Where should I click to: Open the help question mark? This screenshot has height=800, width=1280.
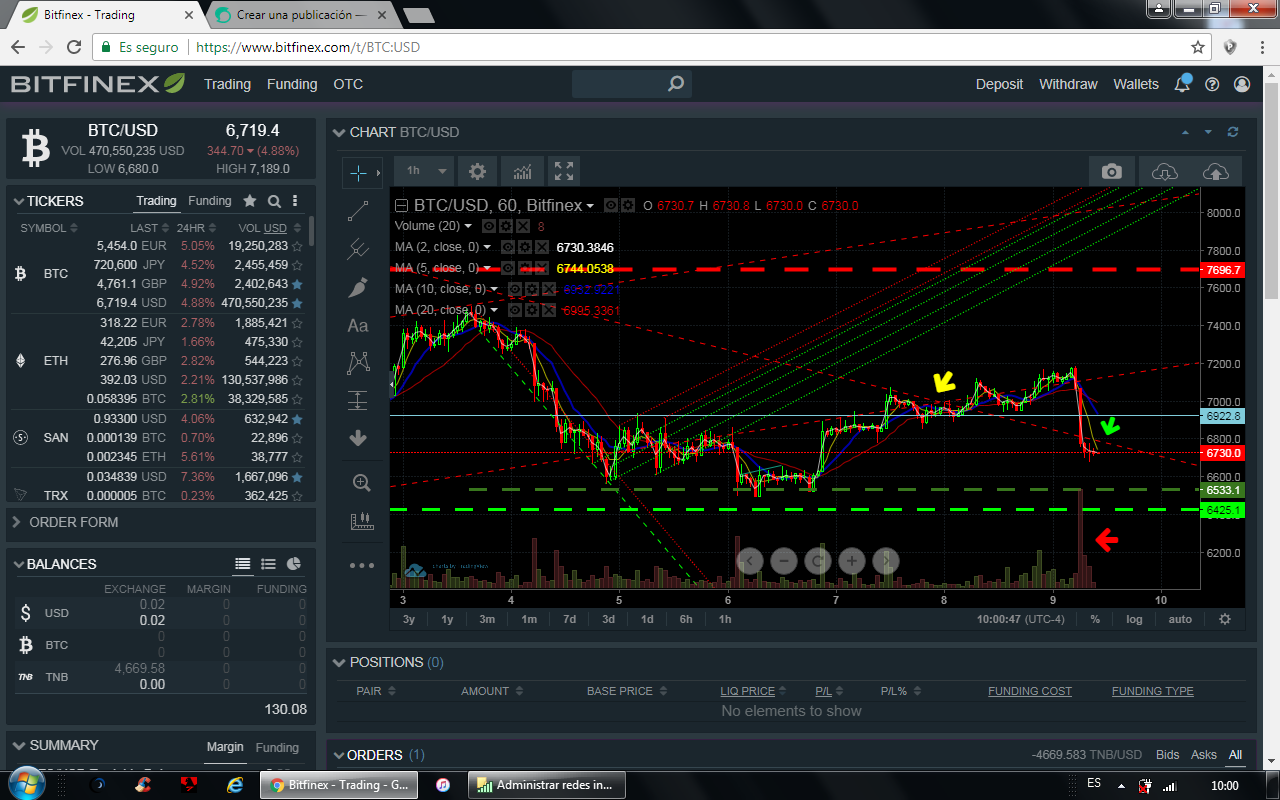point(1212,84)
